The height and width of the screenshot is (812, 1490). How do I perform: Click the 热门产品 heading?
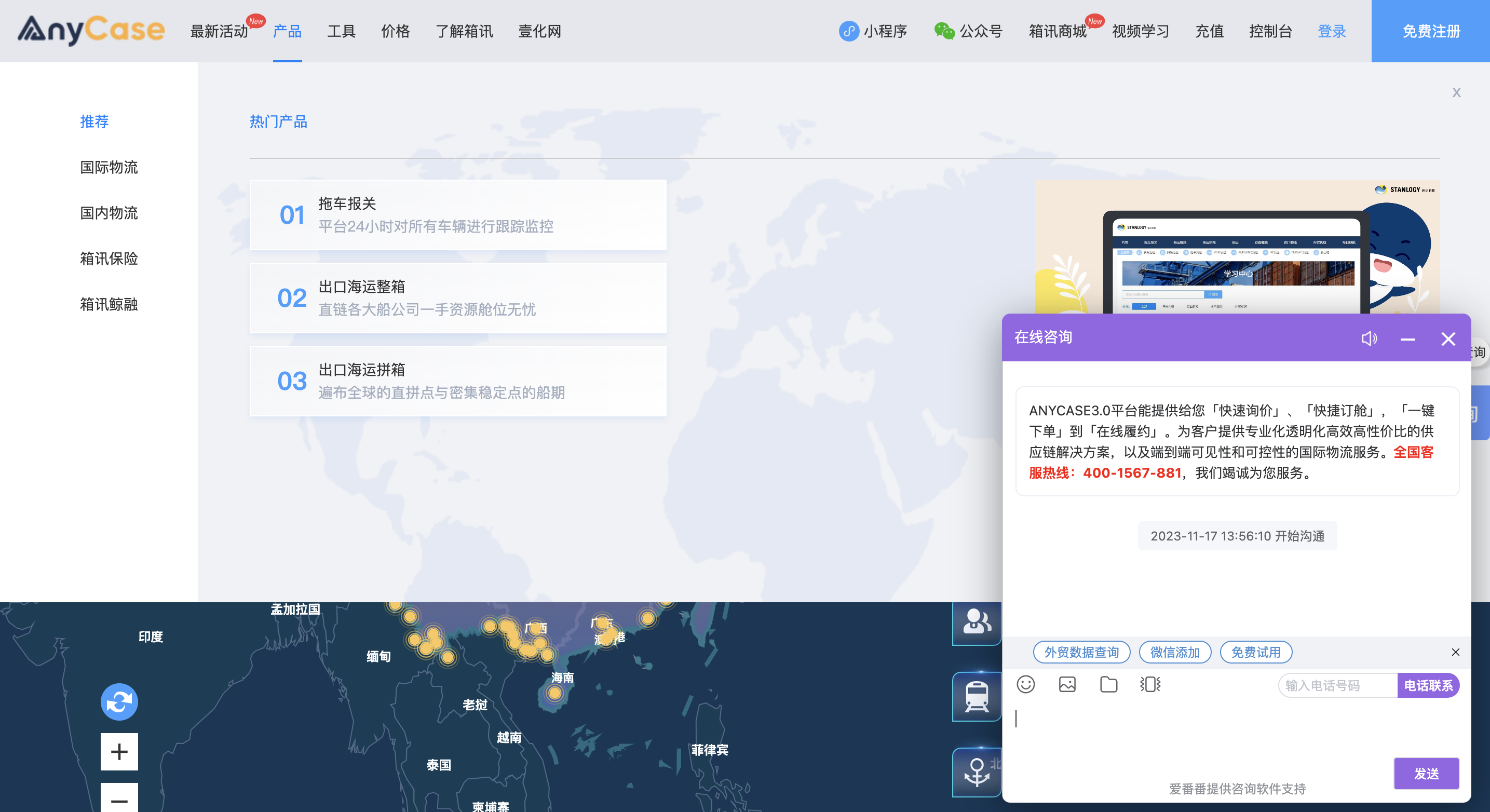278,121
